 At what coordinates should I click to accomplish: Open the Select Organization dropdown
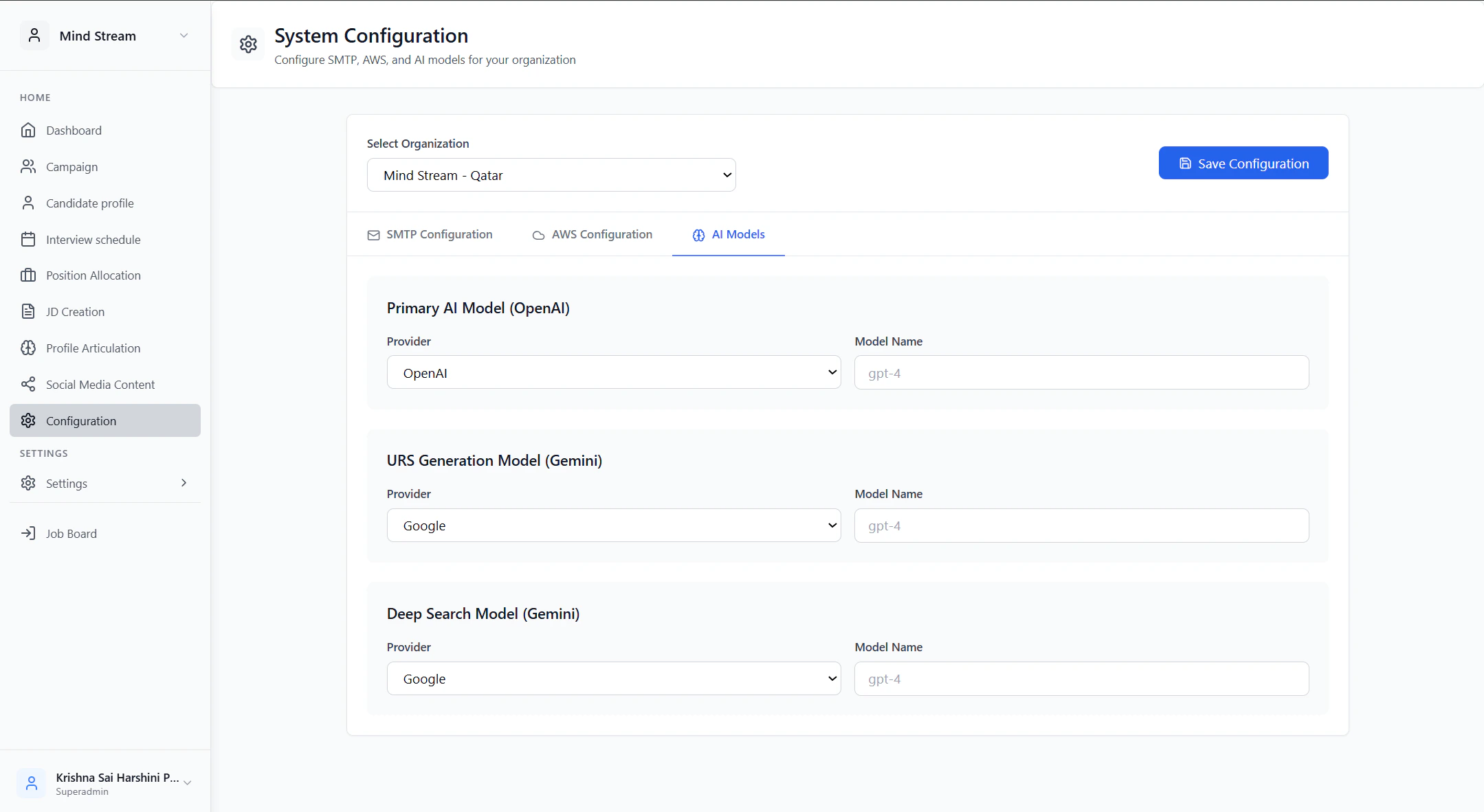click(x=551, y=175)
